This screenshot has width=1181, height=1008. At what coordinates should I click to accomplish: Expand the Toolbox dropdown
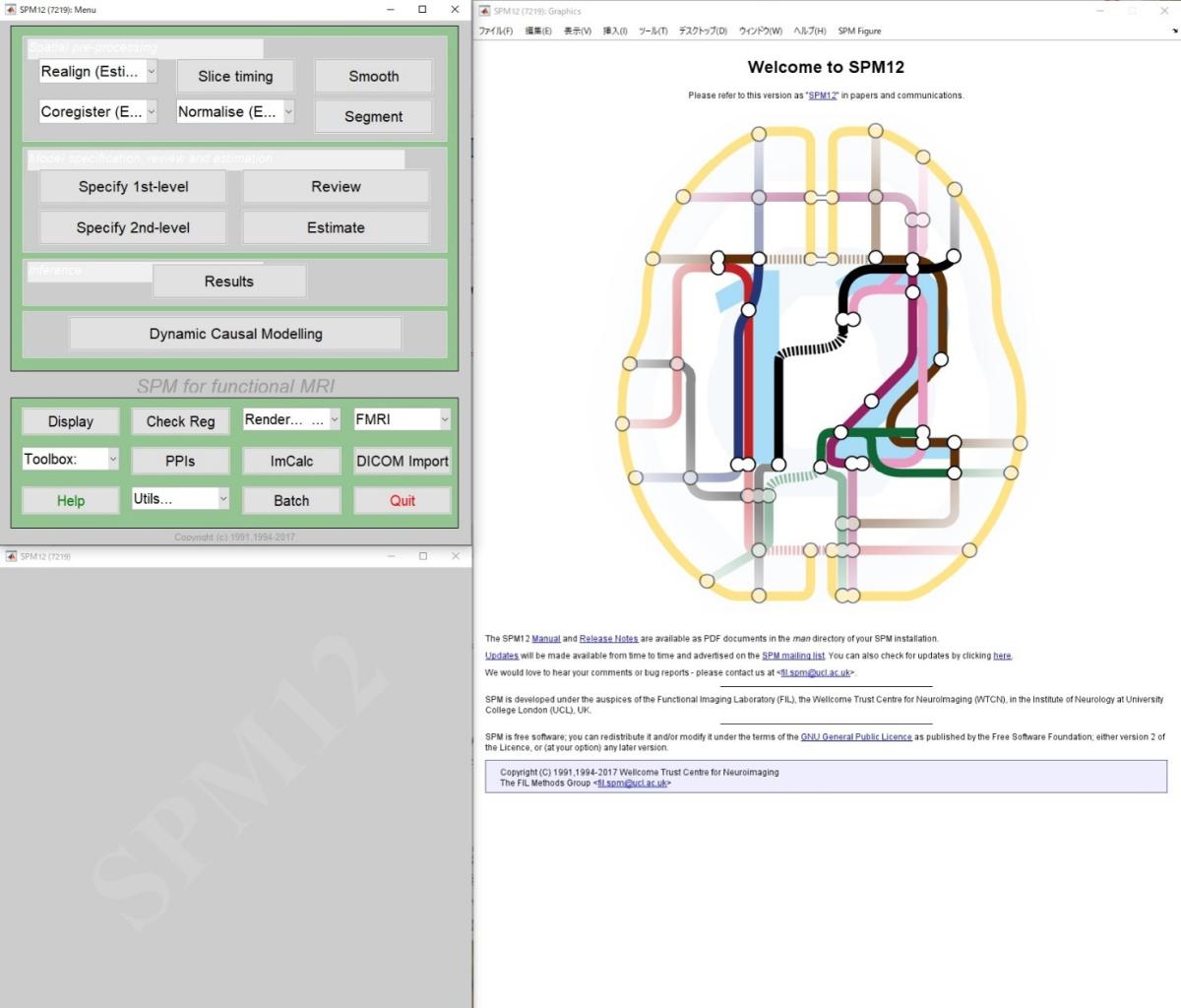click(x=70, y=460)
